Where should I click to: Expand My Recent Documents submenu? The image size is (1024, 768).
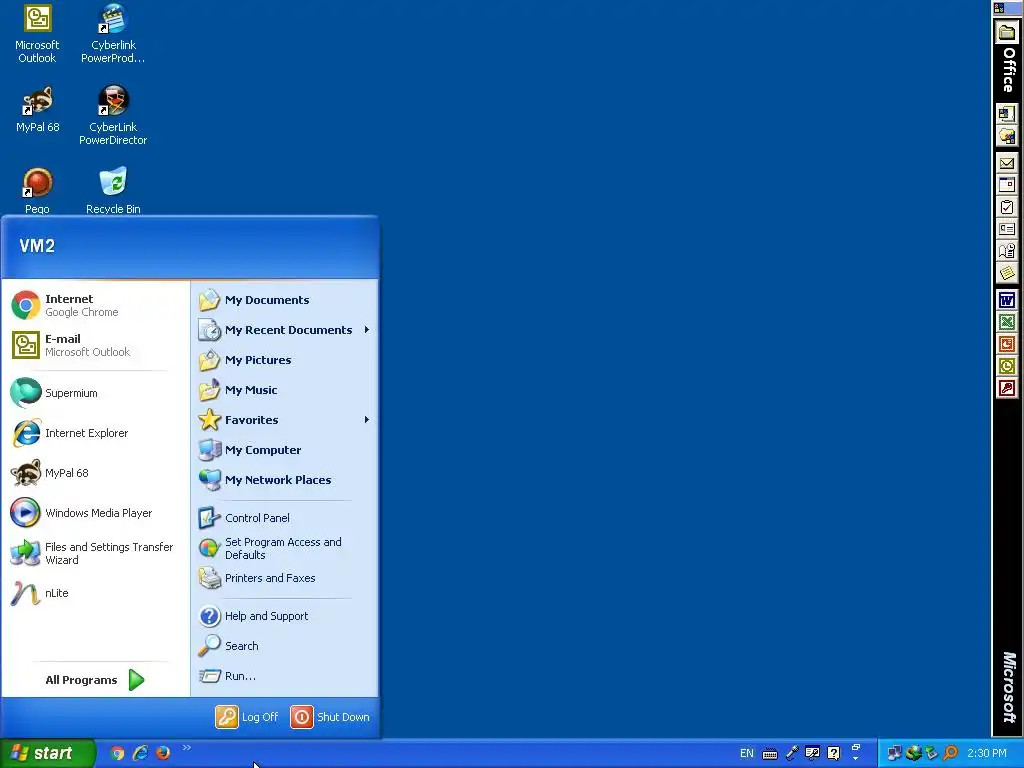point(285,330)
